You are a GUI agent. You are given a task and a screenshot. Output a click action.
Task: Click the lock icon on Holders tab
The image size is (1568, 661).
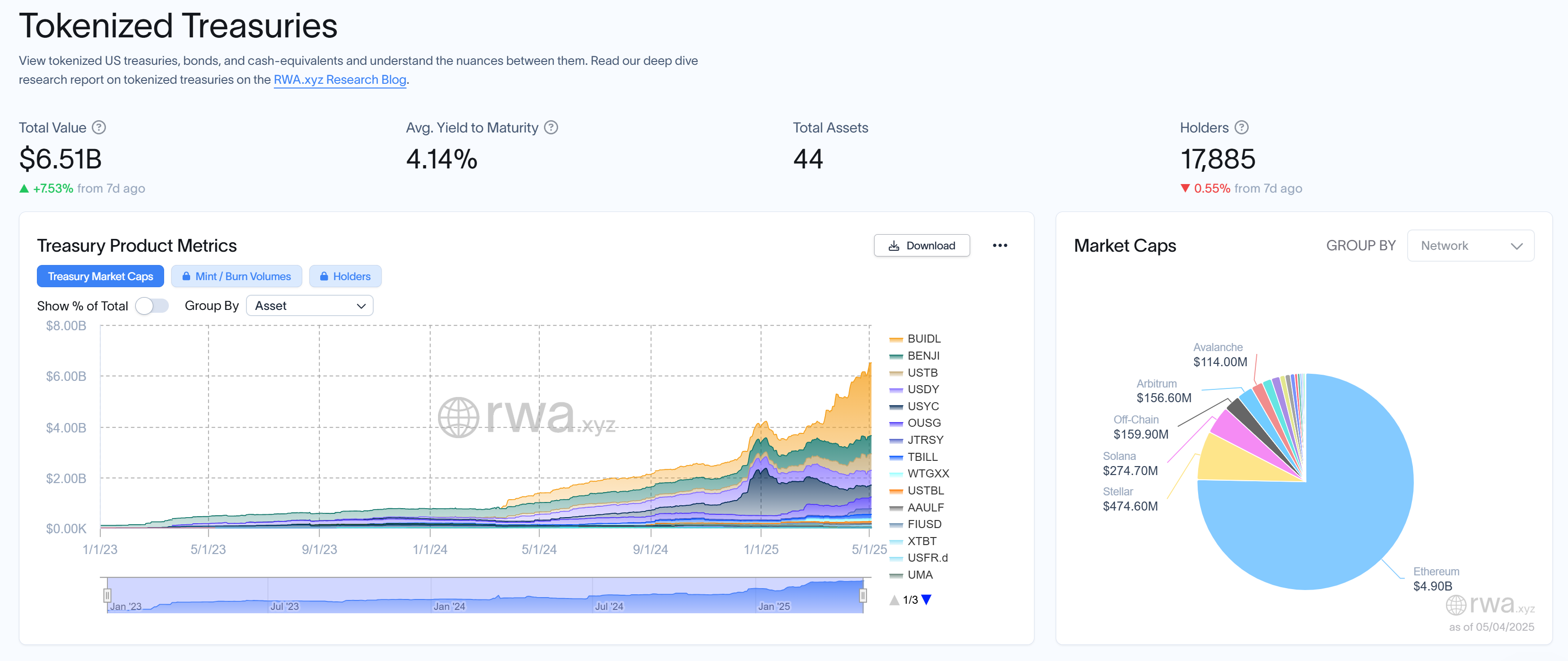pos(324,276)
